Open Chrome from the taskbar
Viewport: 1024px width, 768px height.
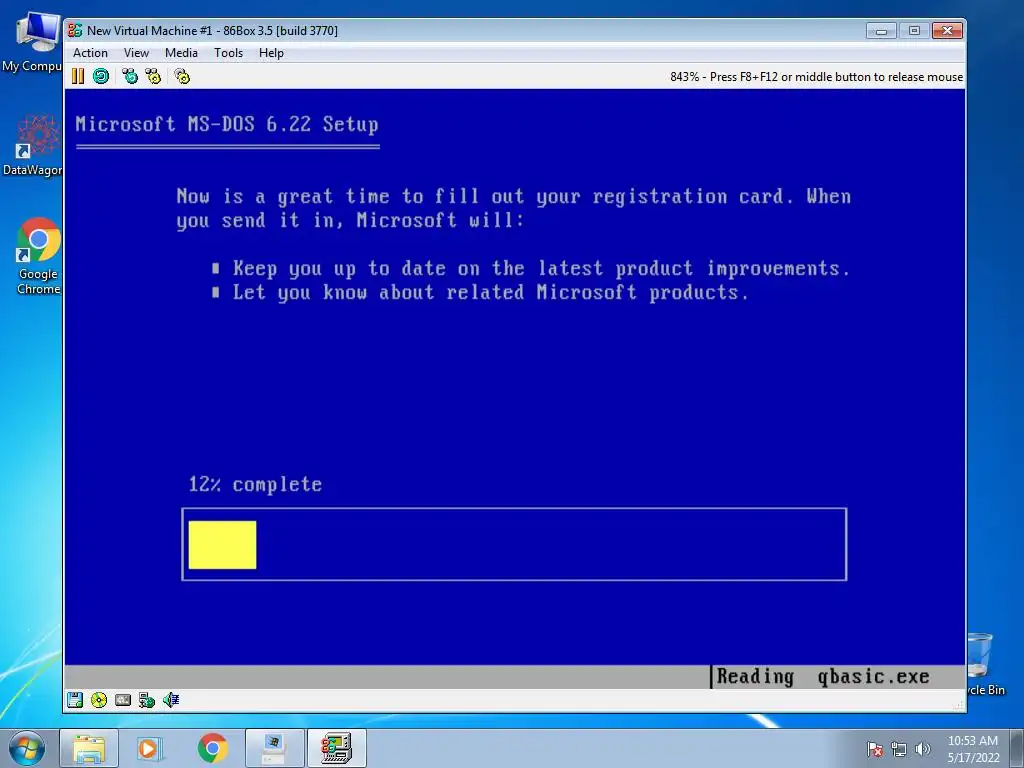pyautogui.click(x=212, y=748)
